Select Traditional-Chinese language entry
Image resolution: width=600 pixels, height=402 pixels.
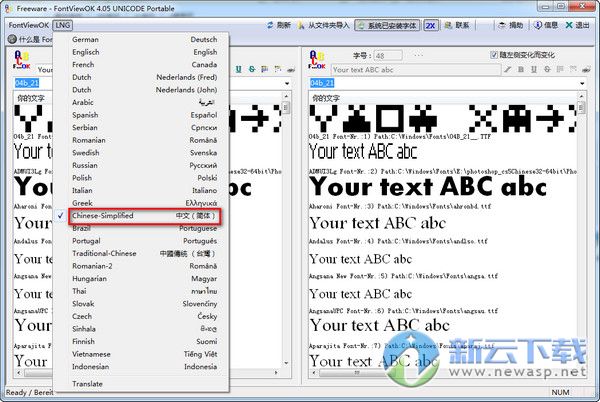pos(141,254)
